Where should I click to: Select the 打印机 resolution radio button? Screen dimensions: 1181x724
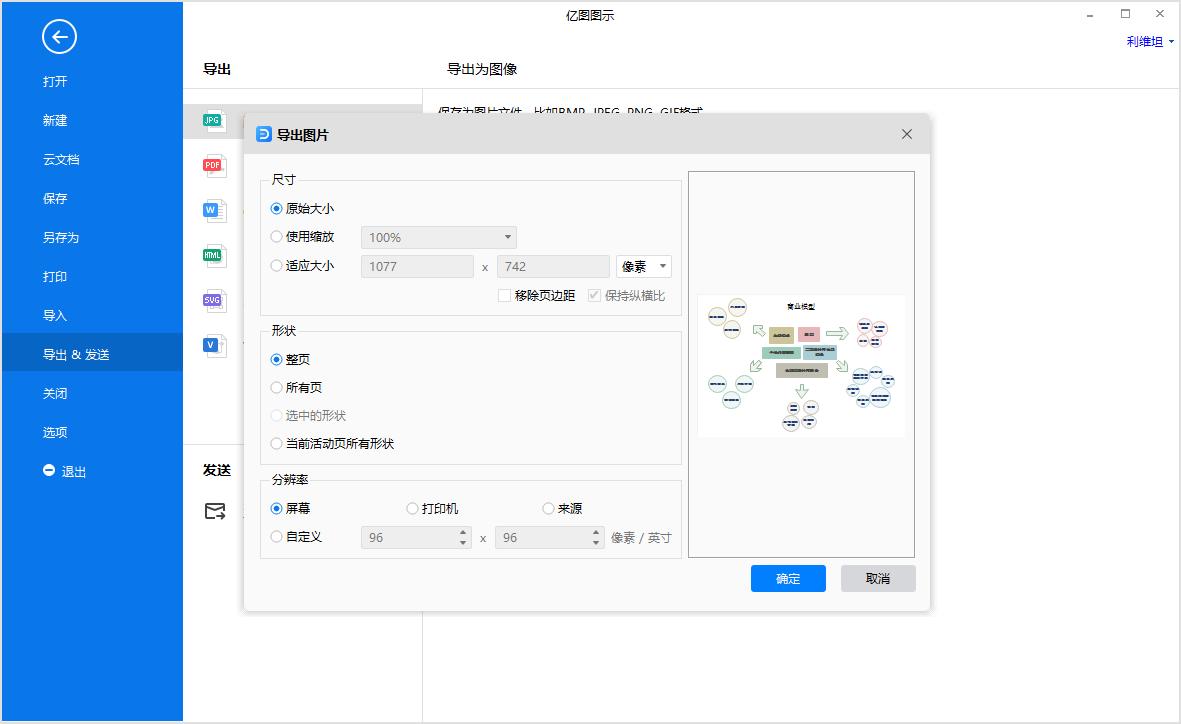pyautogui.click(x=411, y=508)
